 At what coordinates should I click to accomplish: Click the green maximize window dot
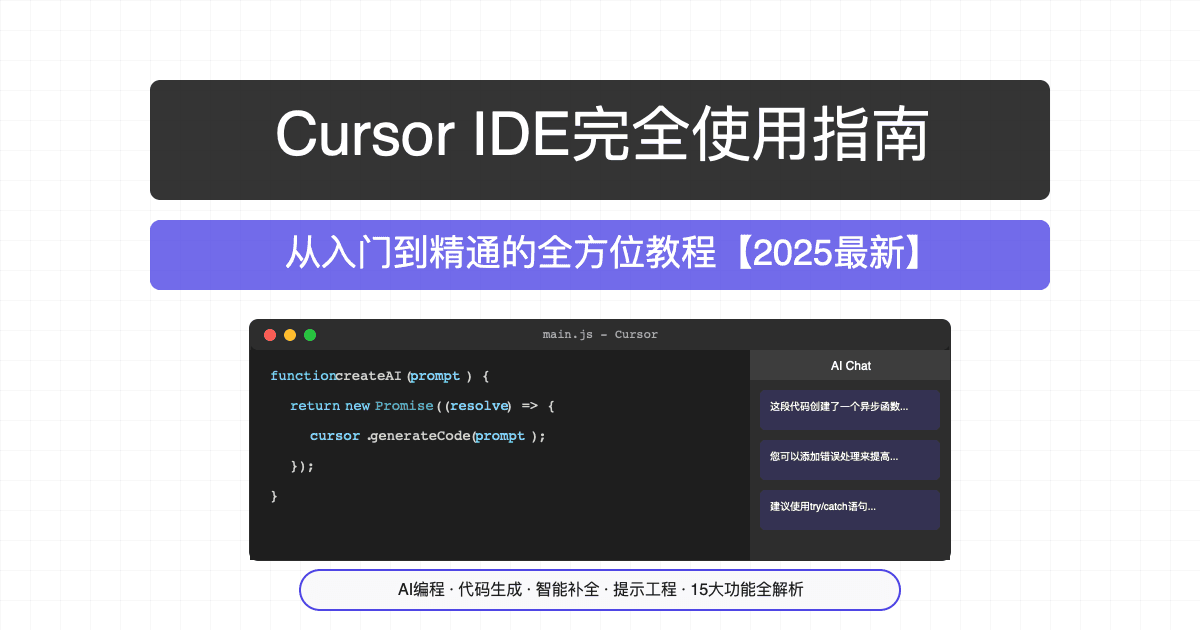click(310, 335)
